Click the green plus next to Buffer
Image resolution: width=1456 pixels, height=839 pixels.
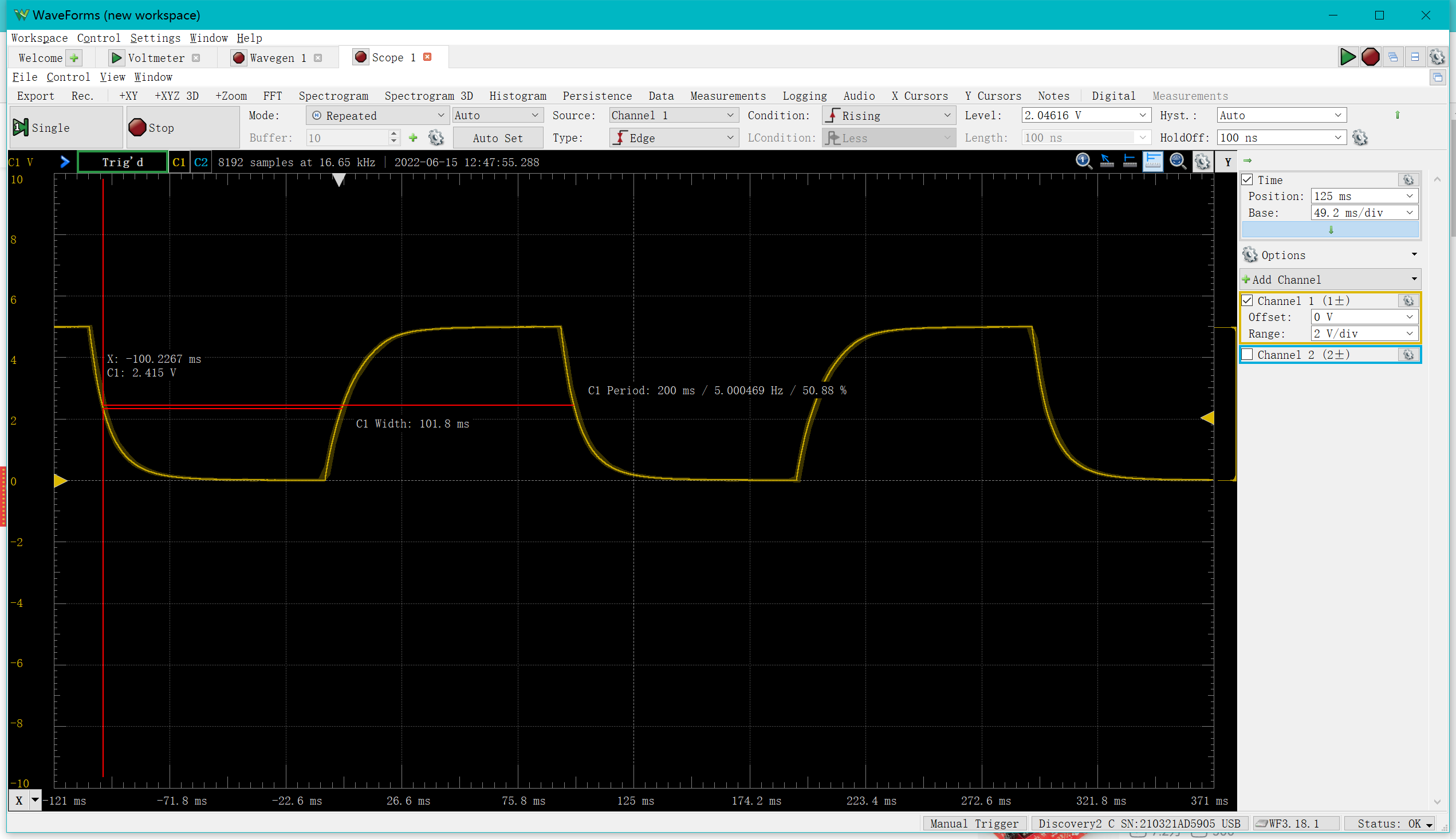[413, 138]
